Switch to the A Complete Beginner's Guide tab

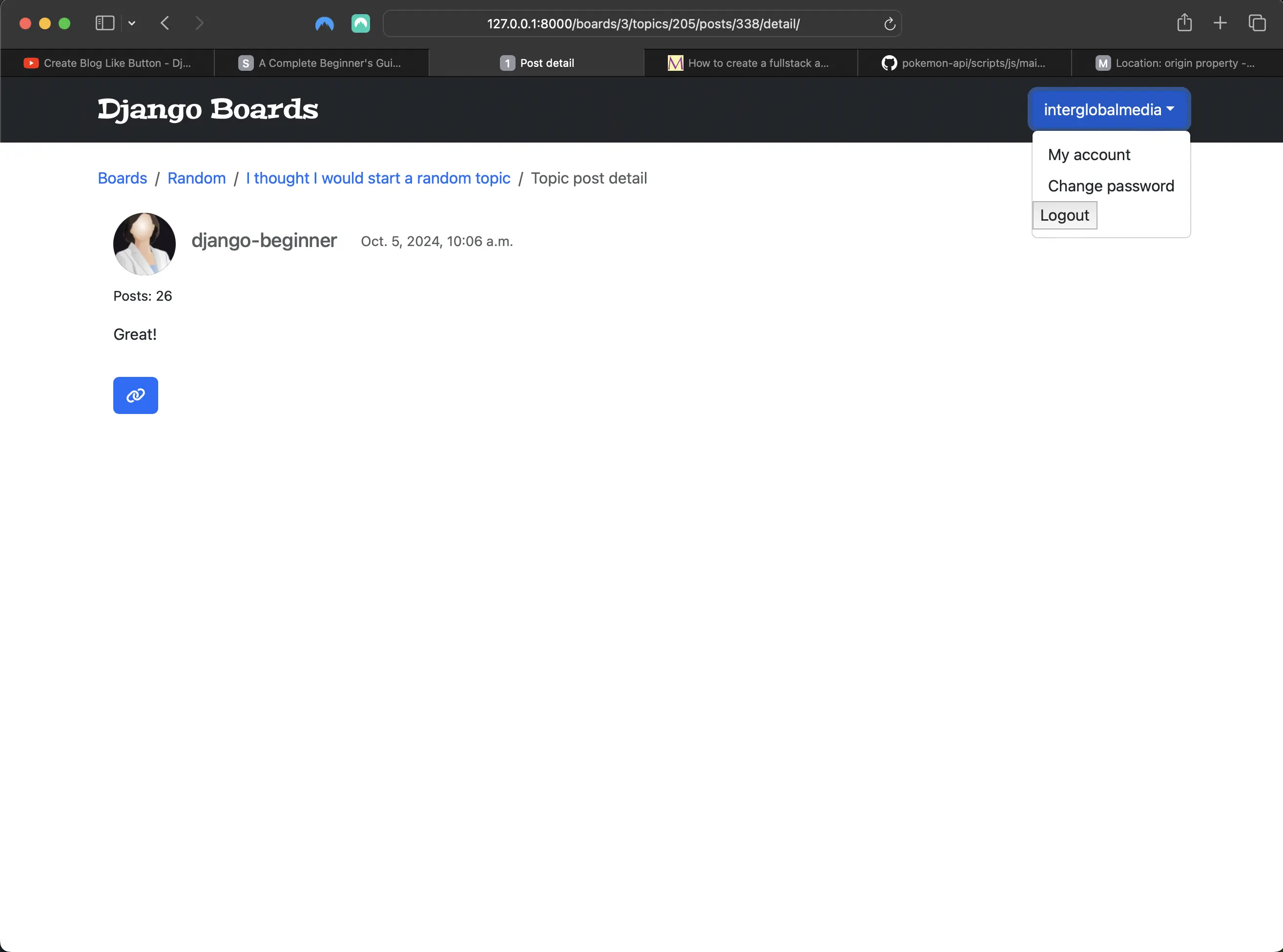tap(321, 63)
